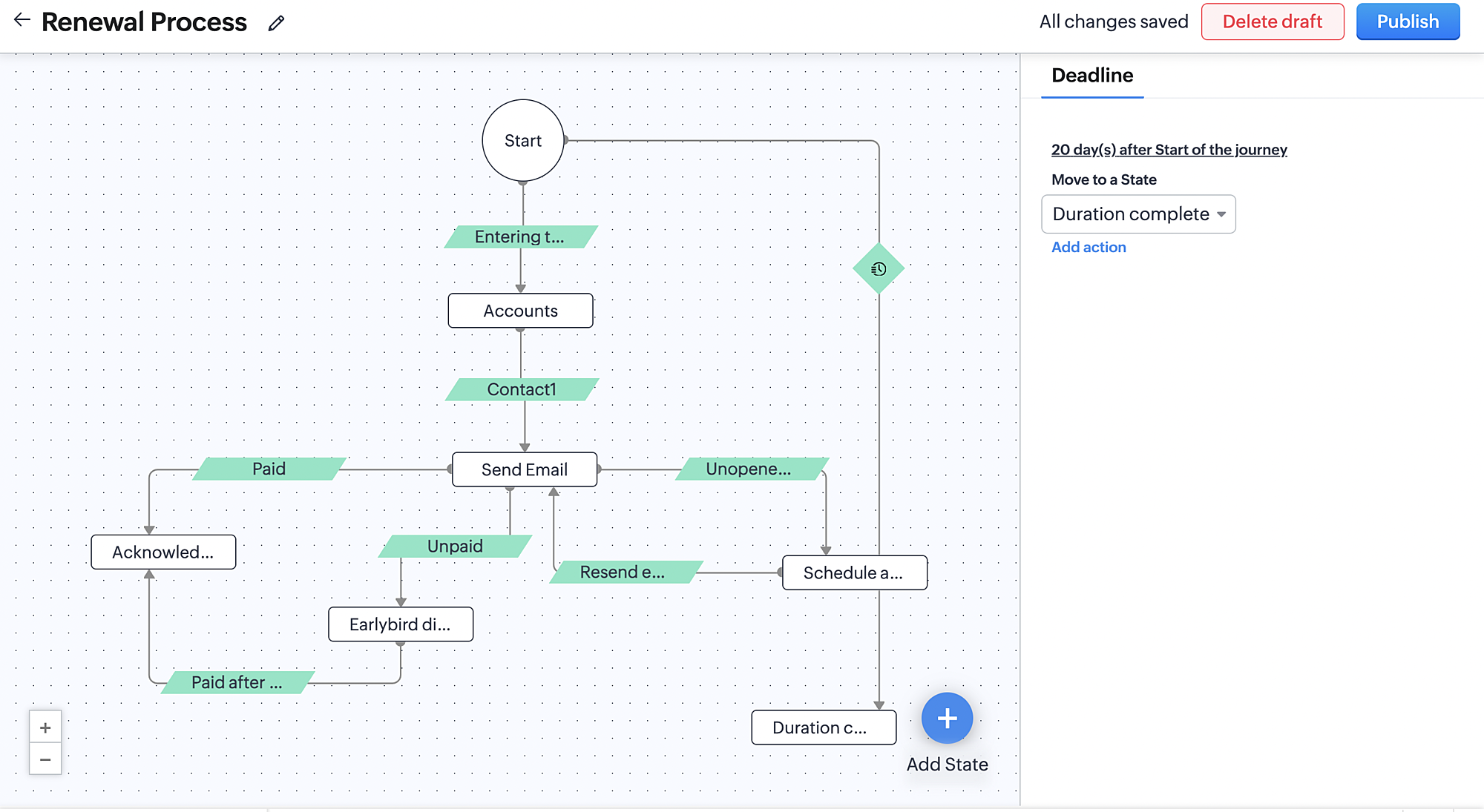Switch to the Deadline tab
Viewport: 1484px width, 812px height.
point(1092,76)
